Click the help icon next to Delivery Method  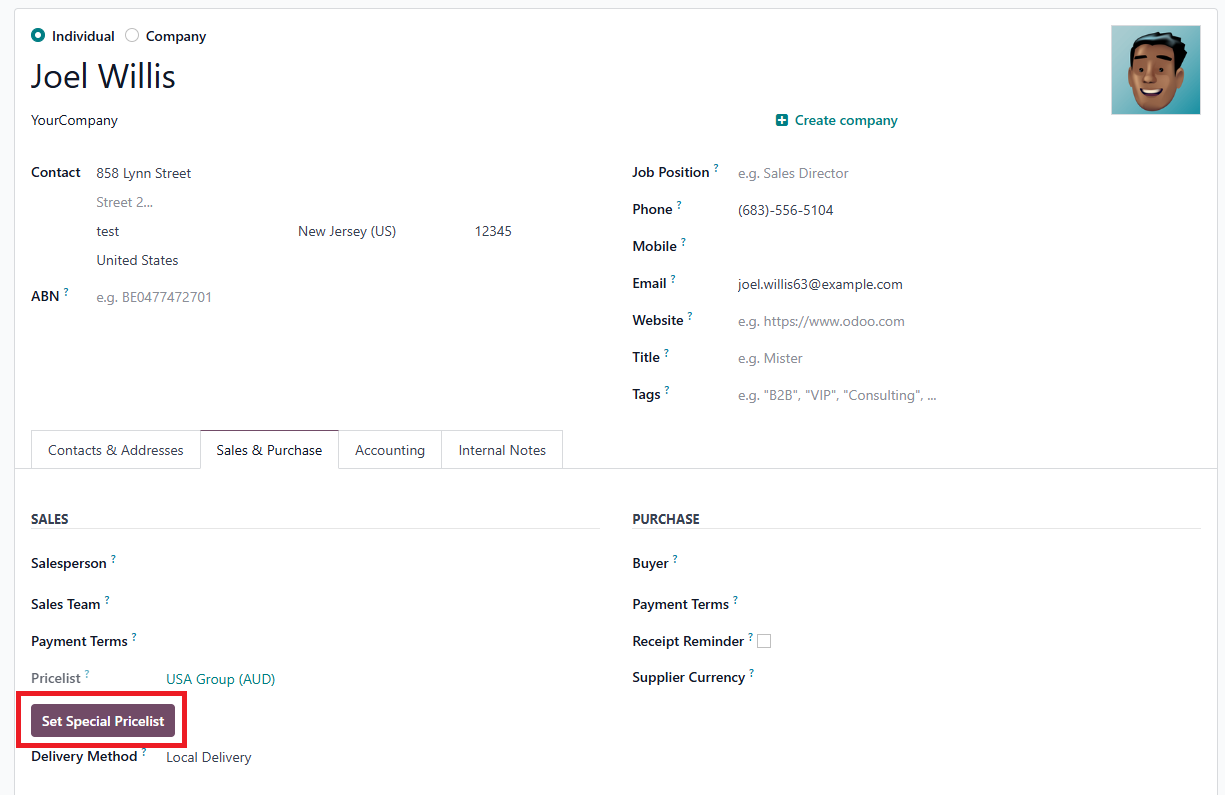coord(144,752)
